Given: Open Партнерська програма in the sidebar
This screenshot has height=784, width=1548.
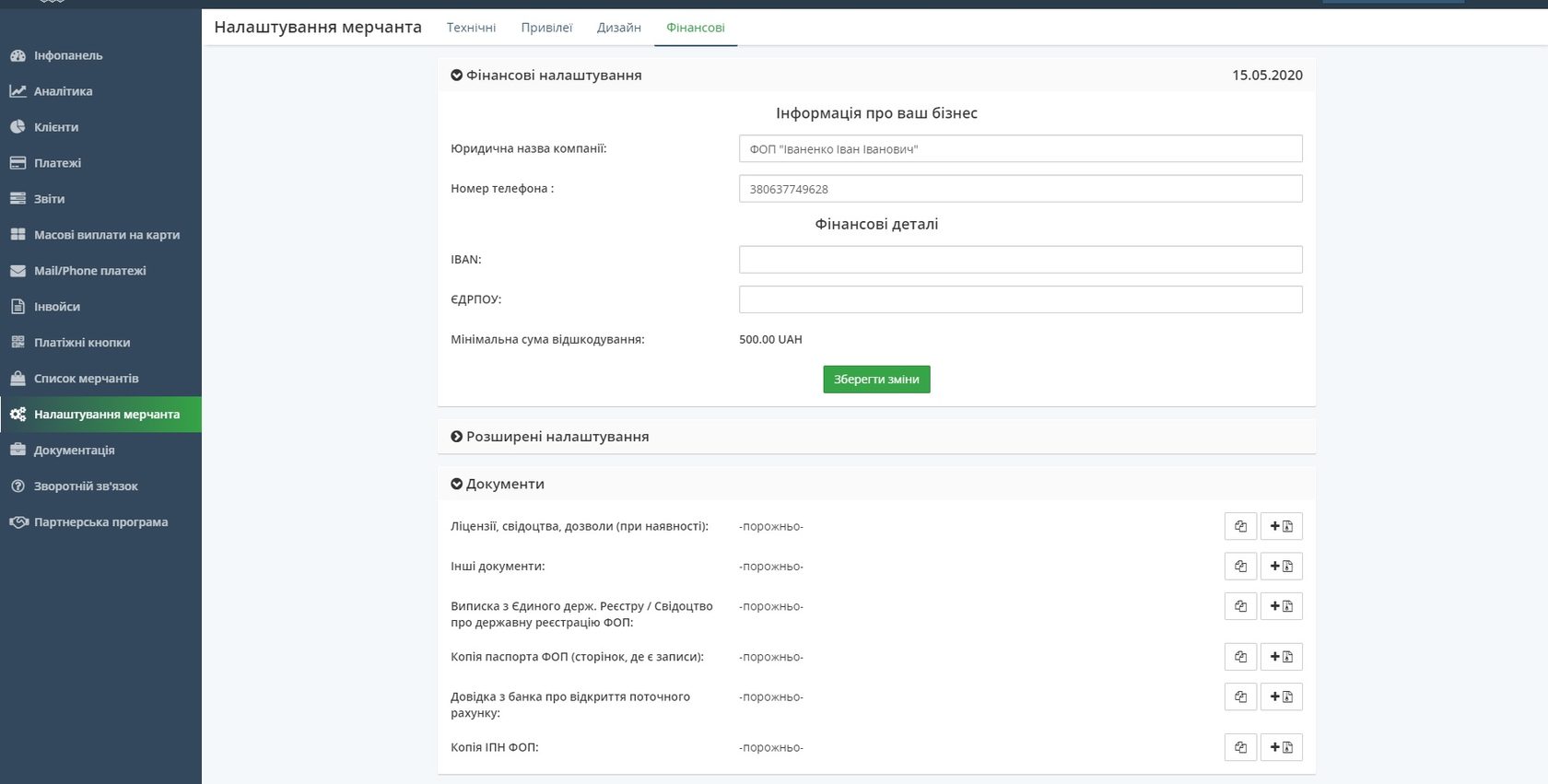Looking at the screenshot, I should pos(100,522).
